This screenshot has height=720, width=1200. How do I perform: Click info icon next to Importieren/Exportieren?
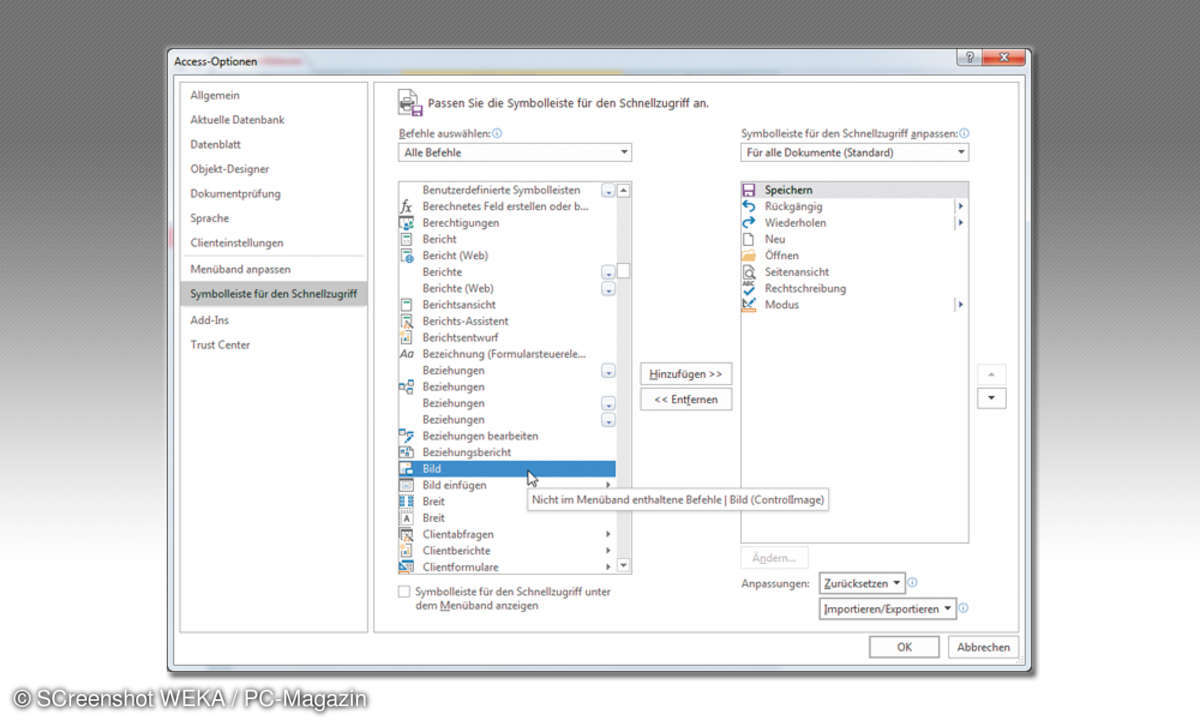pyautogui.click(x=964, y=608)
